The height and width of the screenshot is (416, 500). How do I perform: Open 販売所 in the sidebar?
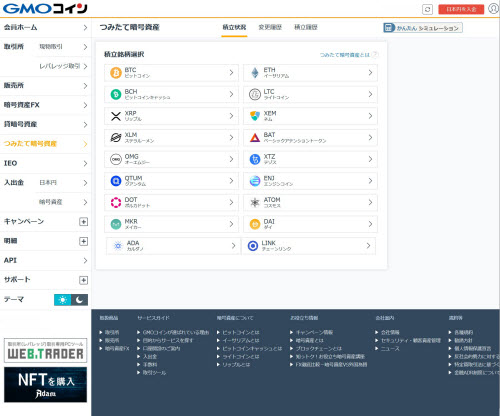click(x=45, y=86)
